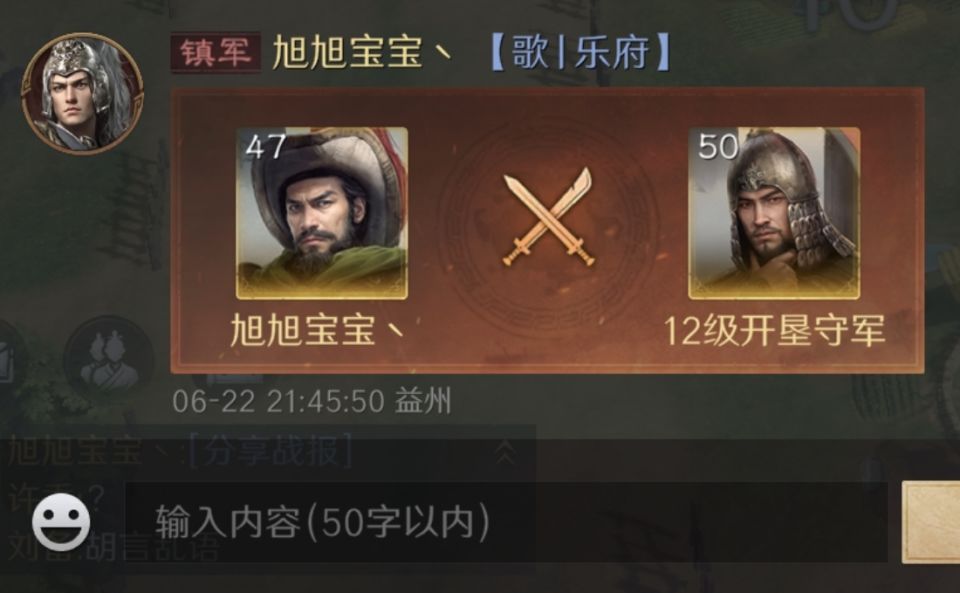Tap the 许秃 chat line
Image resolution: width=960 pixels, height=593 pixels.
[x=56, y=499]
